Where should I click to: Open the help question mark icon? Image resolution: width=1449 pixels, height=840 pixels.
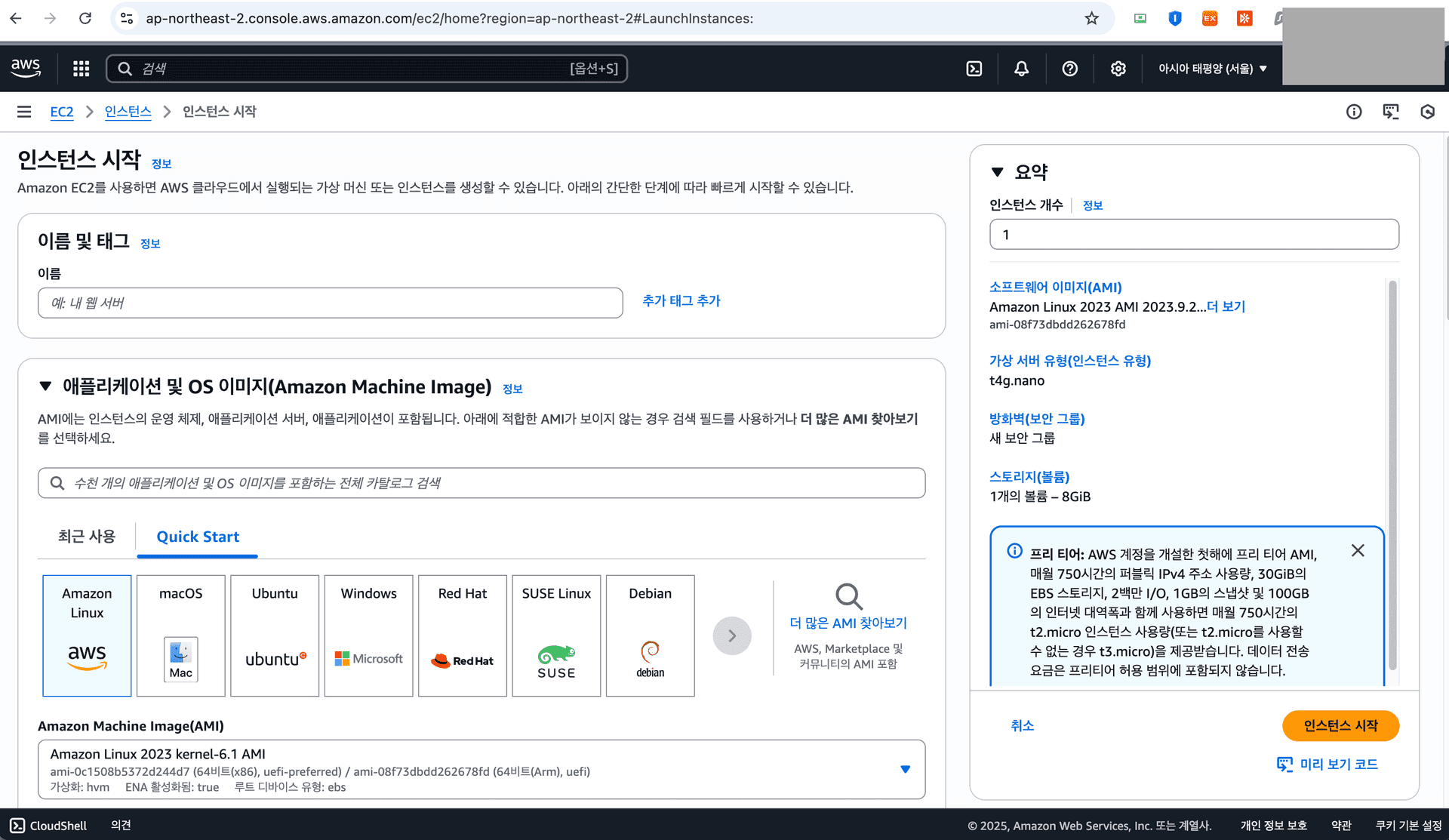tap(1069, 68)
